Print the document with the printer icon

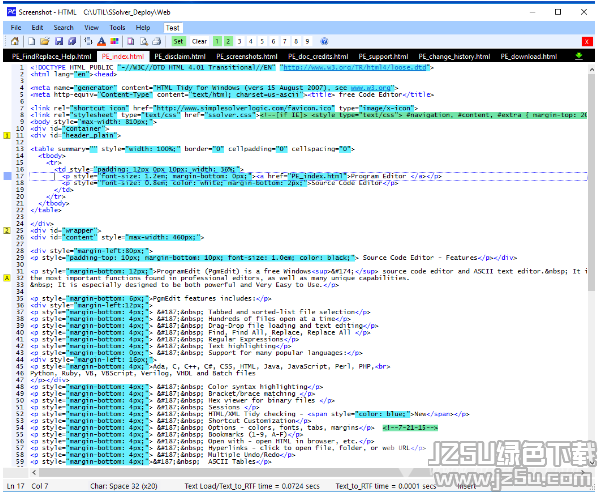point(156,41)
